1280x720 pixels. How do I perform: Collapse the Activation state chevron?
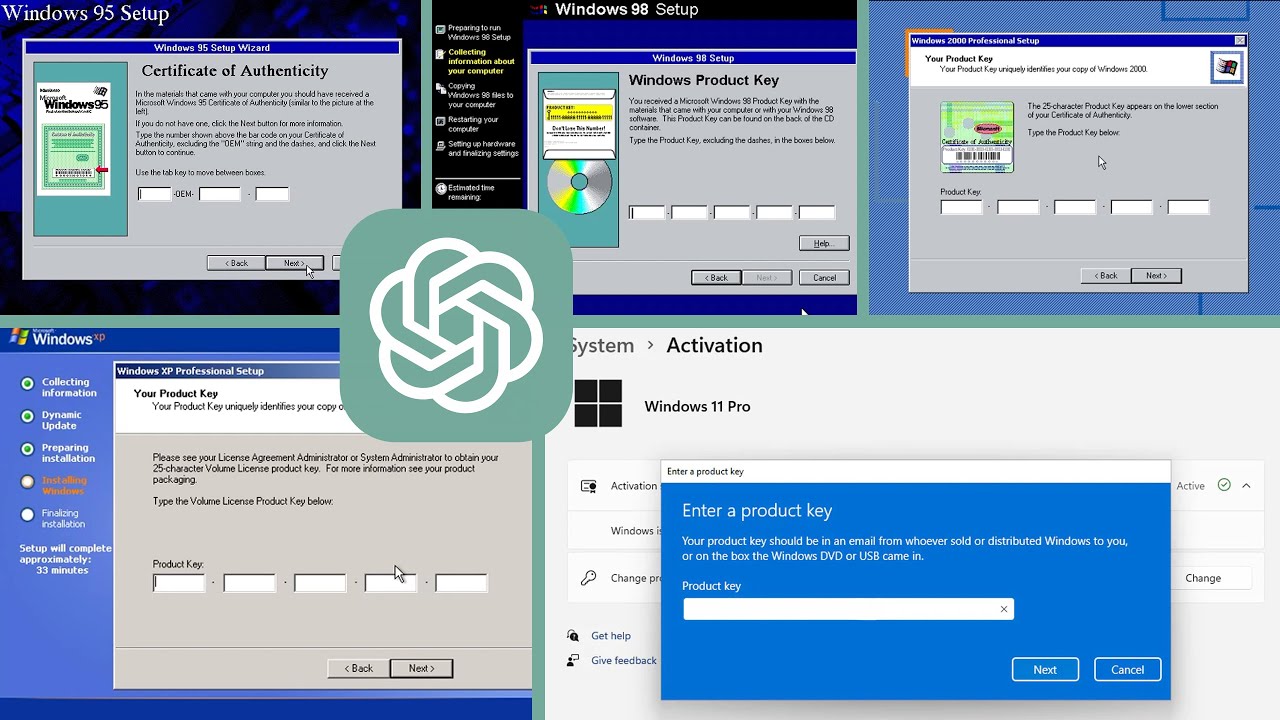(x=1246, y=486)
